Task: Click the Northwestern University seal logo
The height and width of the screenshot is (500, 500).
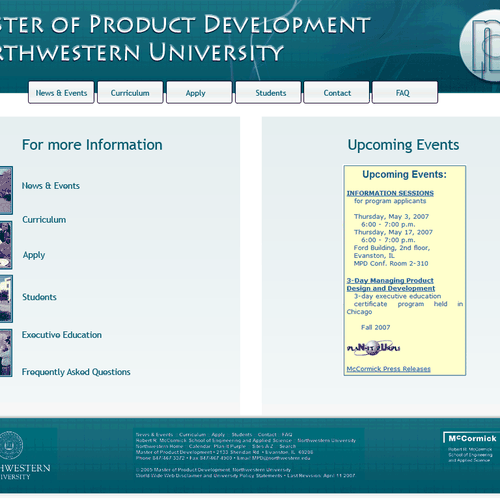Action: pyautogui.click(x=11, y=445)
